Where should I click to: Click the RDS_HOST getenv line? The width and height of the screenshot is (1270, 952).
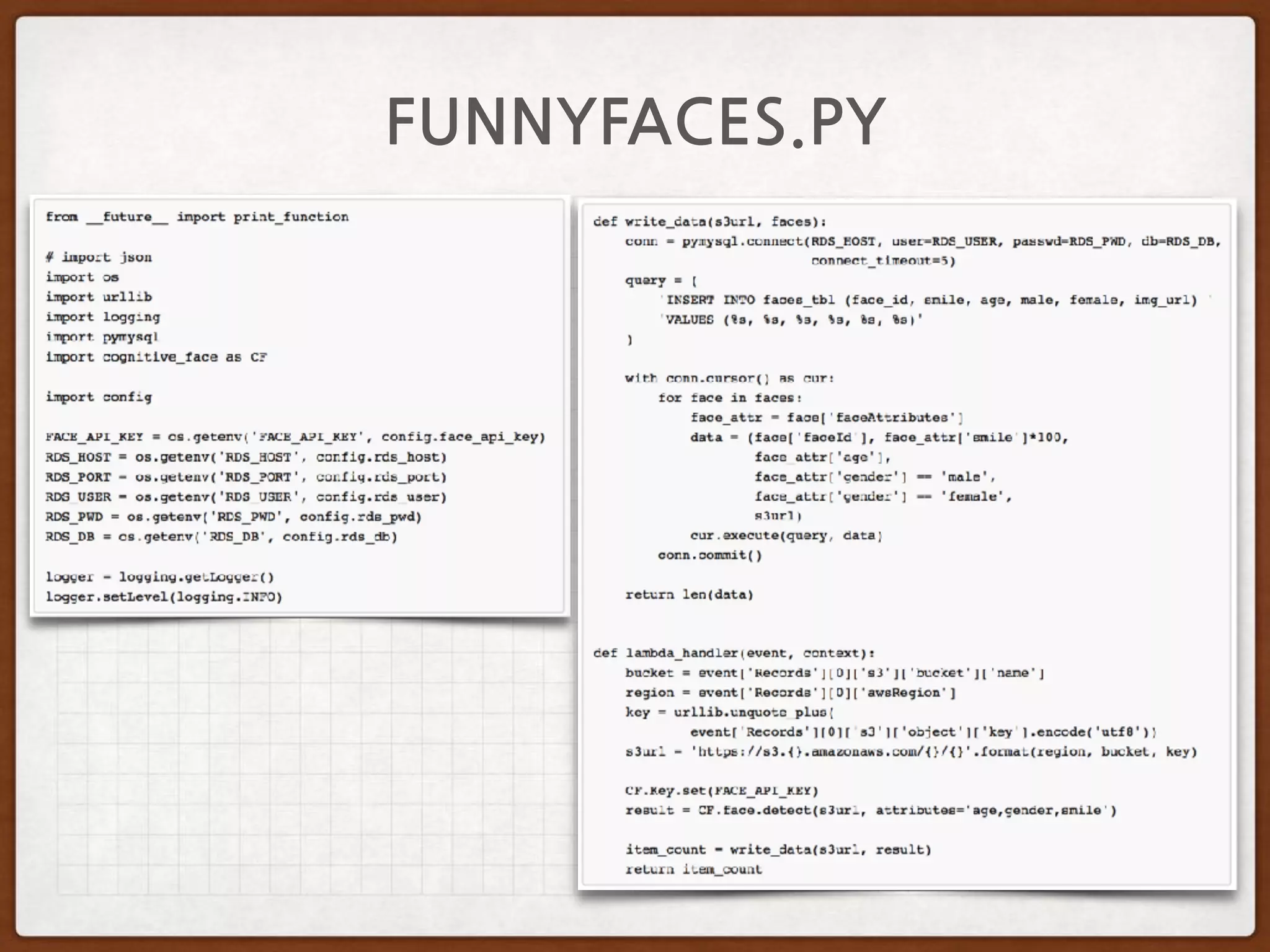tap(246, 457)
